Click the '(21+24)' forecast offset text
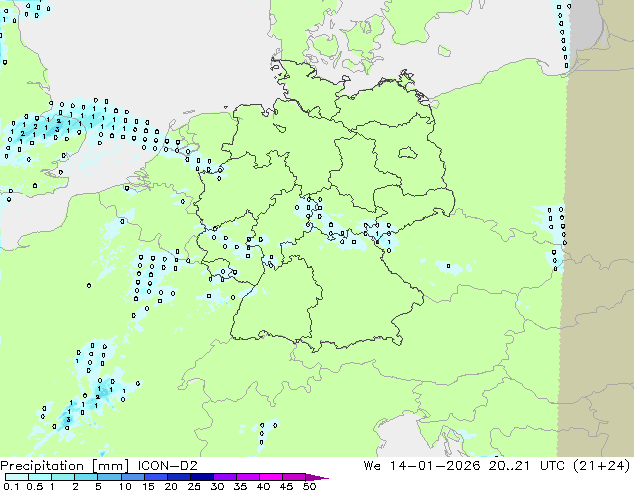 click(602, 466)
